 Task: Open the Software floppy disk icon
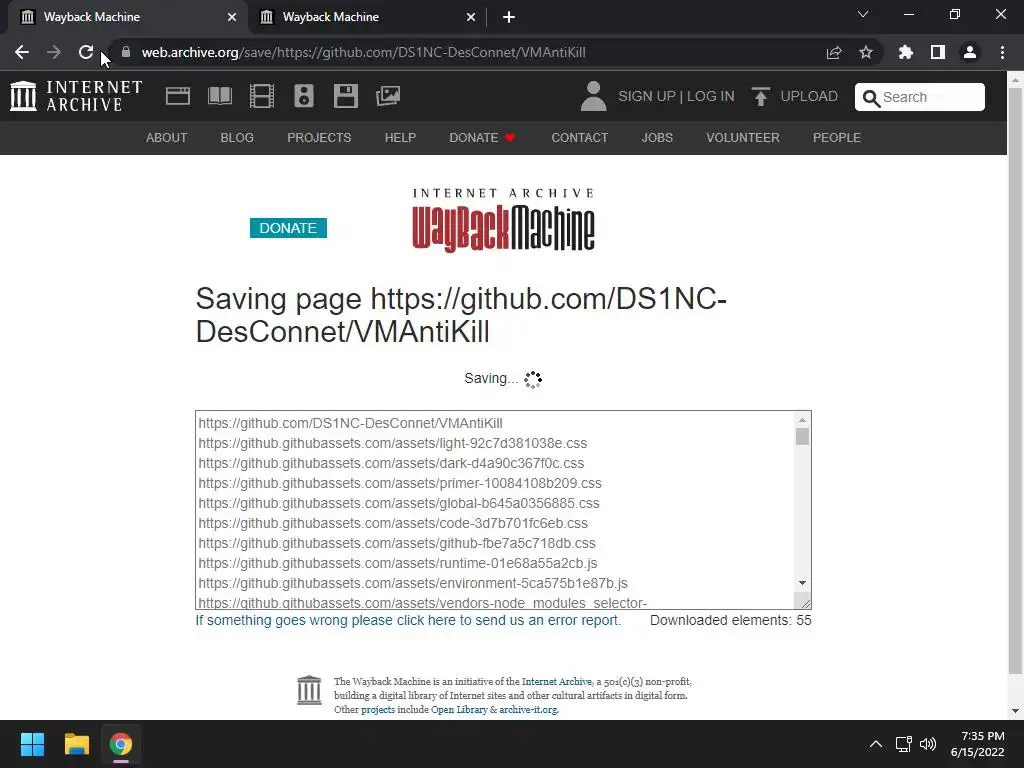(345, 96)
